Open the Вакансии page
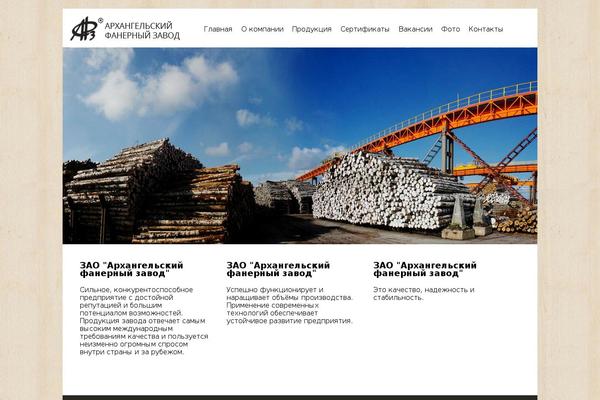This screenshot has height=400, width=600. coord(415,29)
